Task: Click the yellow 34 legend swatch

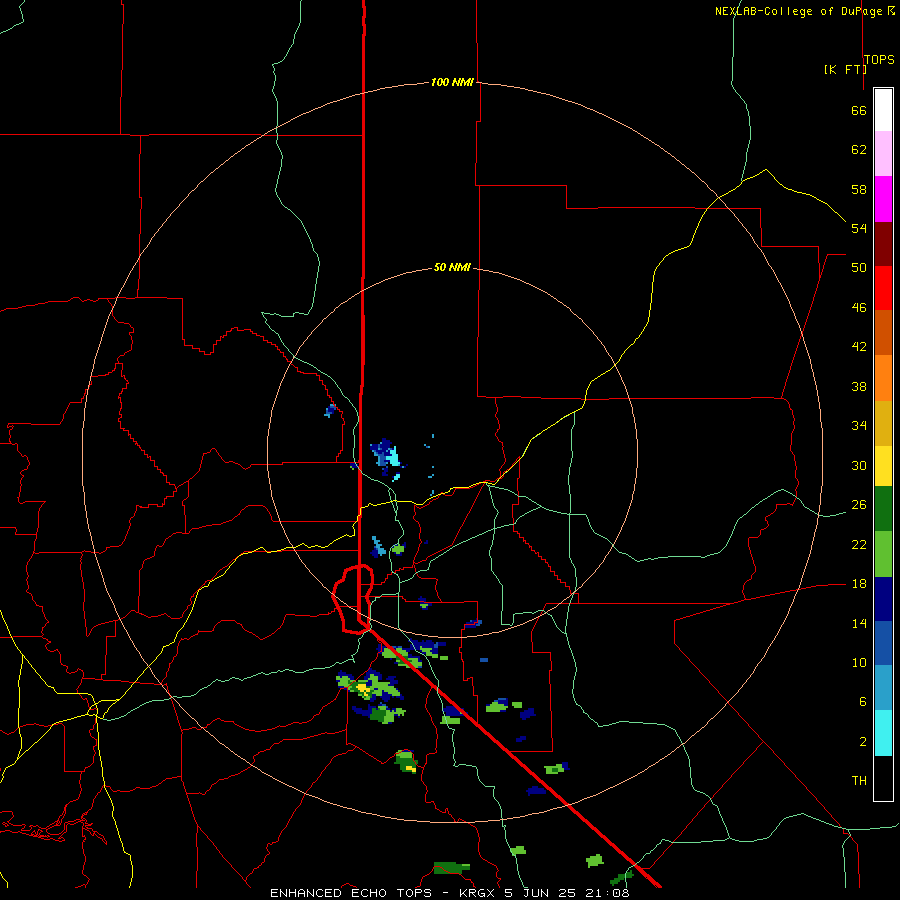Action: click(x=883, y=466)
